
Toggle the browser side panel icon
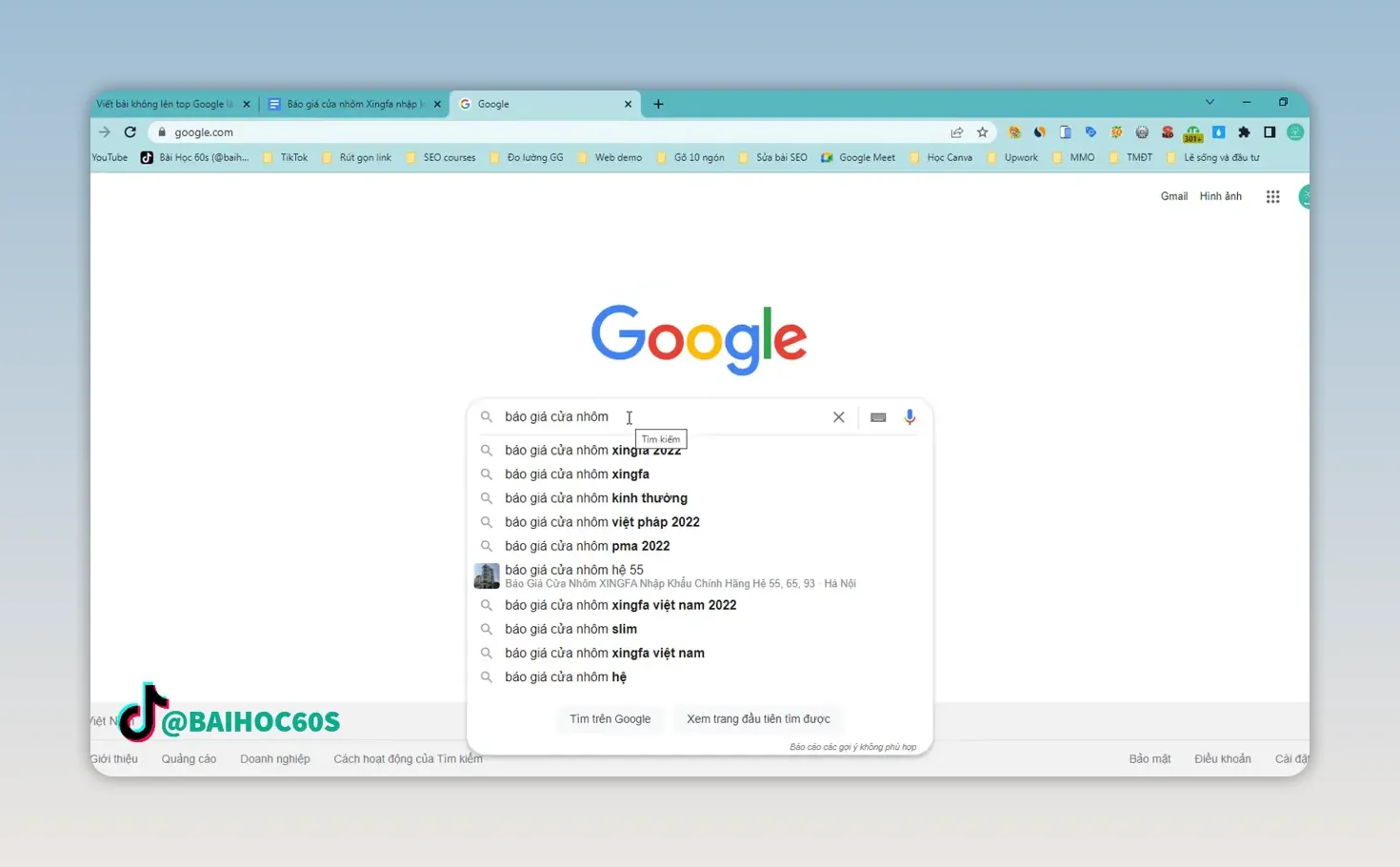pyautogui.click(x=1270, y=132)
